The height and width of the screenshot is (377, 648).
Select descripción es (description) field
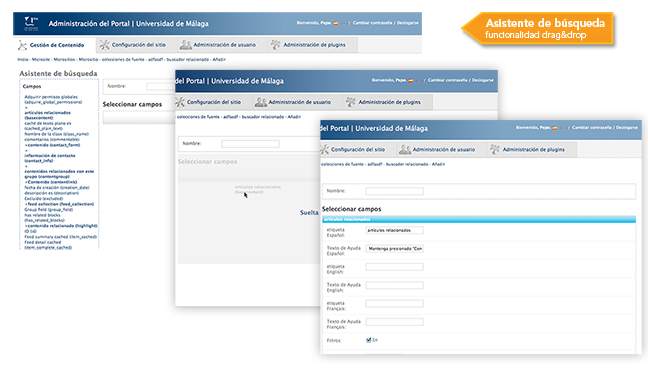52,193
